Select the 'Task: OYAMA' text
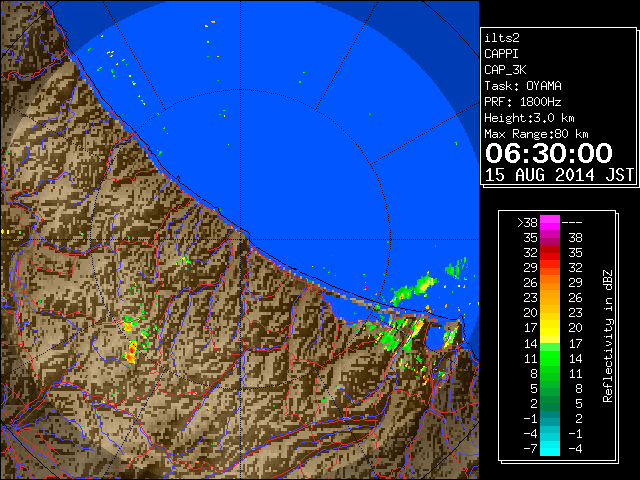 click(x=523, y=86)
